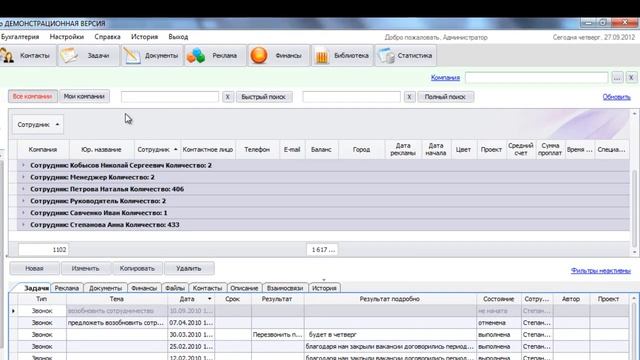Open the Фильтры неактивны link
Screen dimensions: 640x360
(x=600, y=271)
